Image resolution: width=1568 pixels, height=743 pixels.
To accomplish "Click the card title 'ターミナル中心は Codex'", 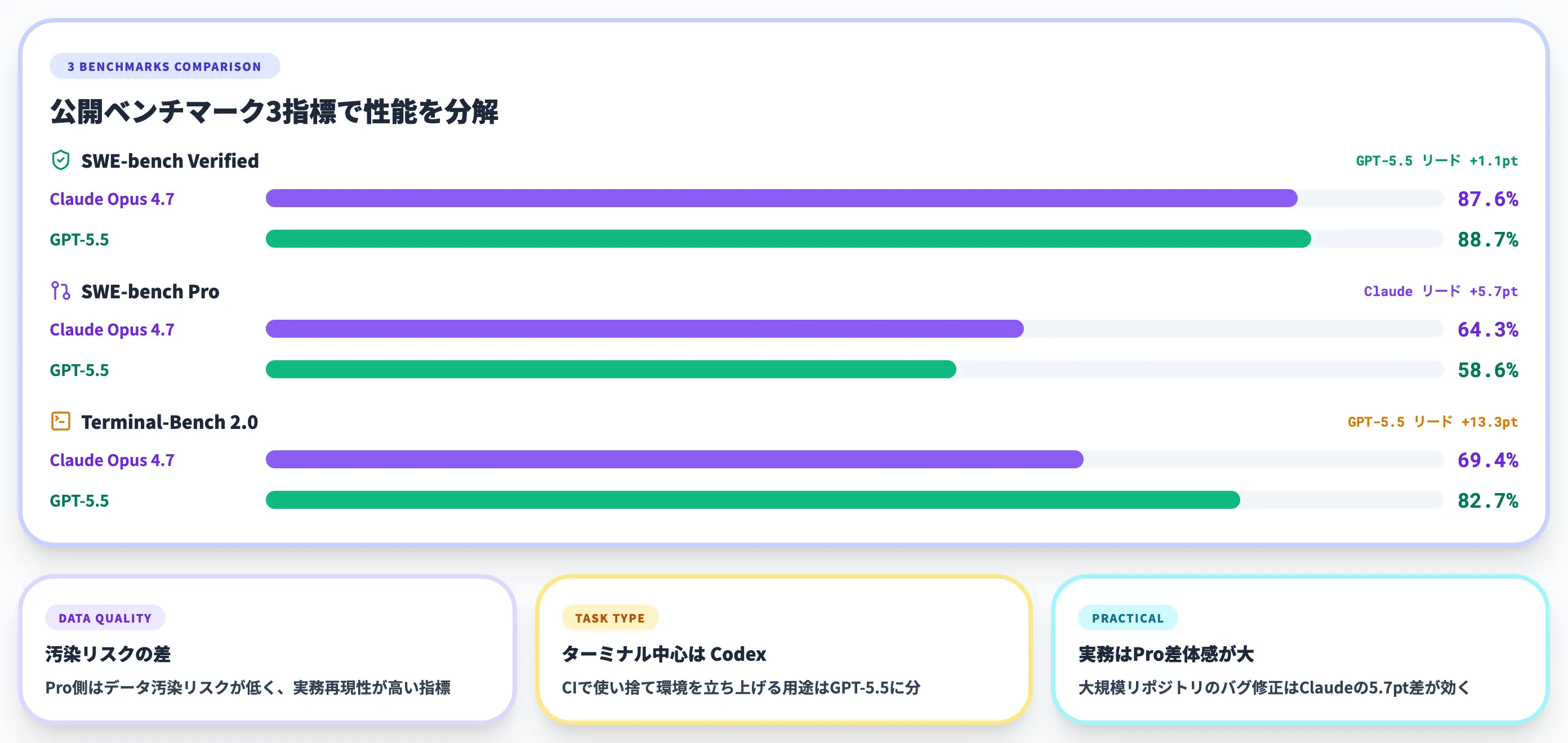I will pos(663,654).
